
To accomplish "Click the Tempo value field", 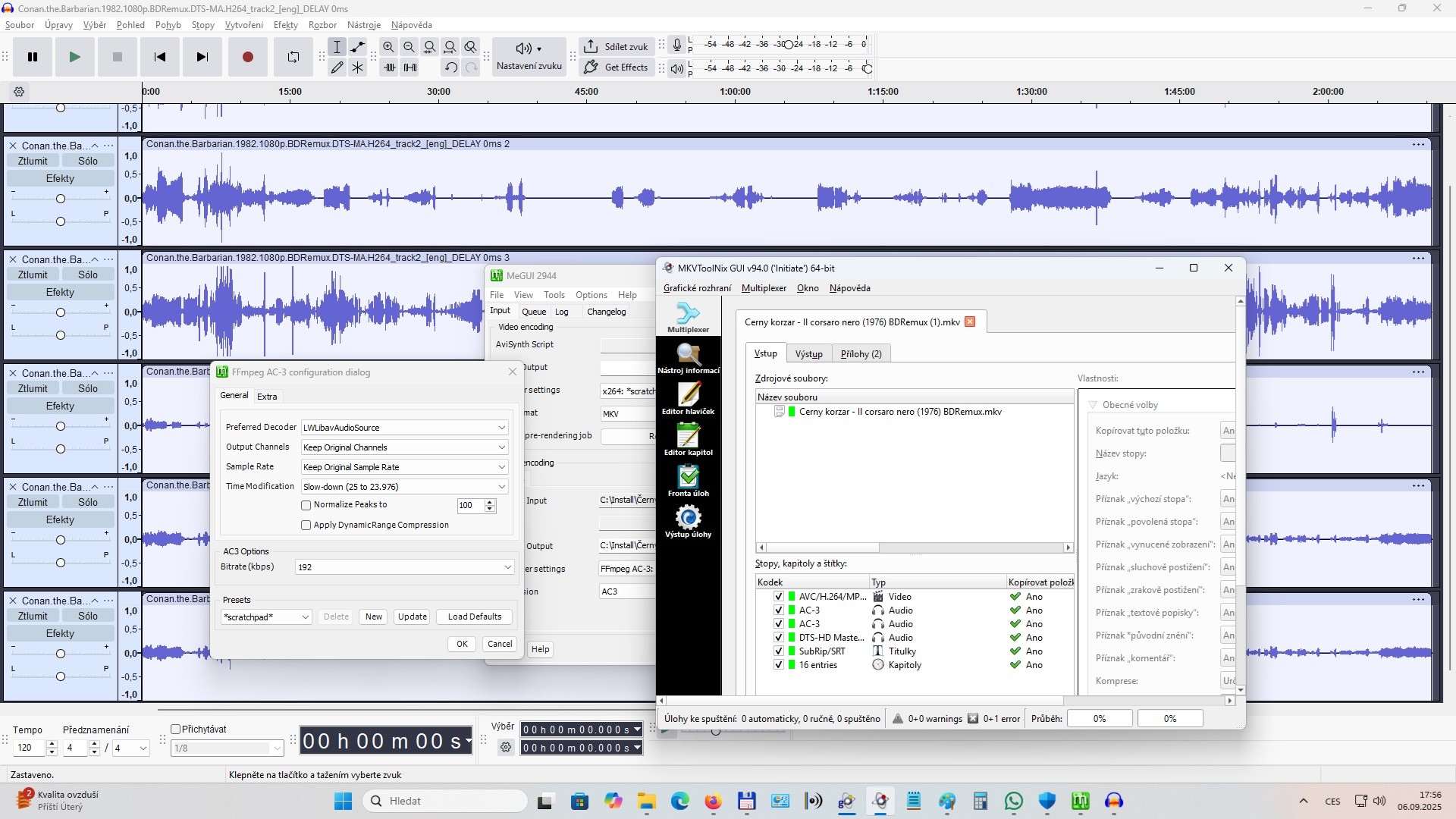I will point(29,748).
